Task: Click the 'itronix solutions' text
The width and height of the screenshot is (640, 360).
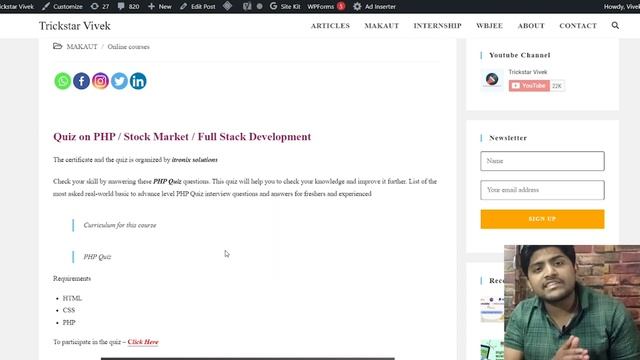Action: (x=195, y=160)
